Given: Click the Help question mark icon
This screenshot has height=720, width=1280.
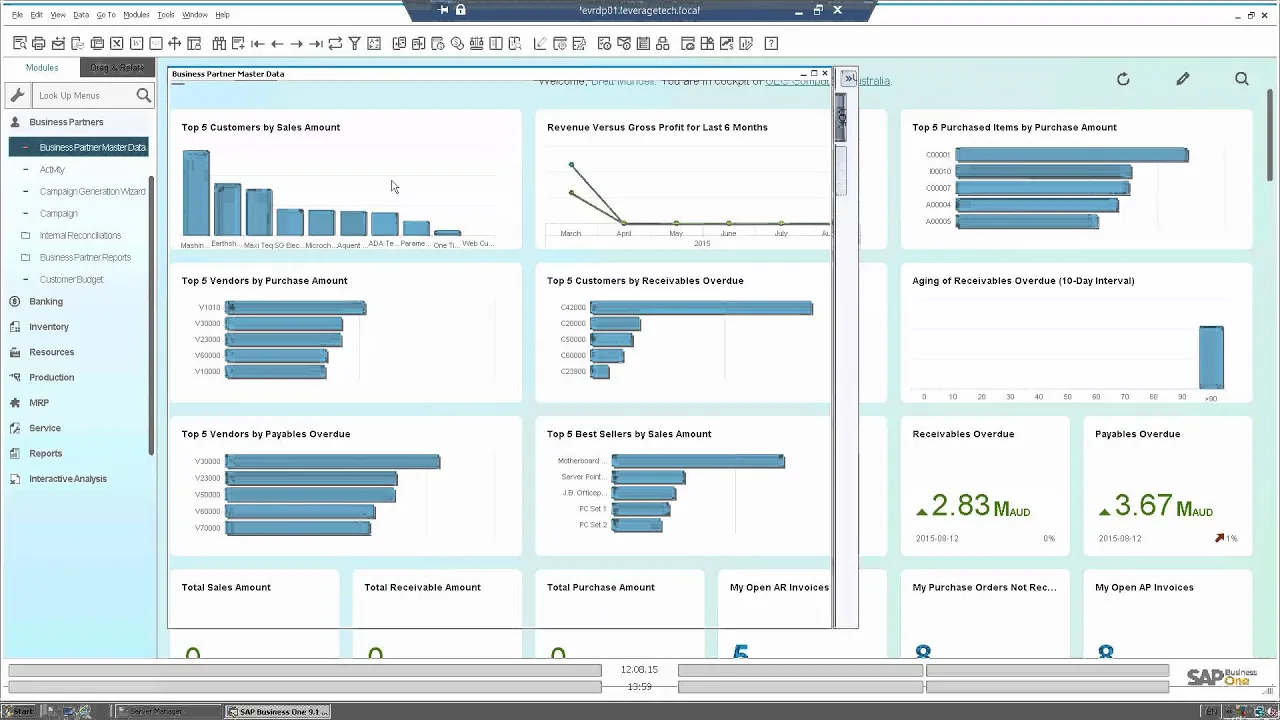Looking at the screenshot, I should tap(771, 43).
